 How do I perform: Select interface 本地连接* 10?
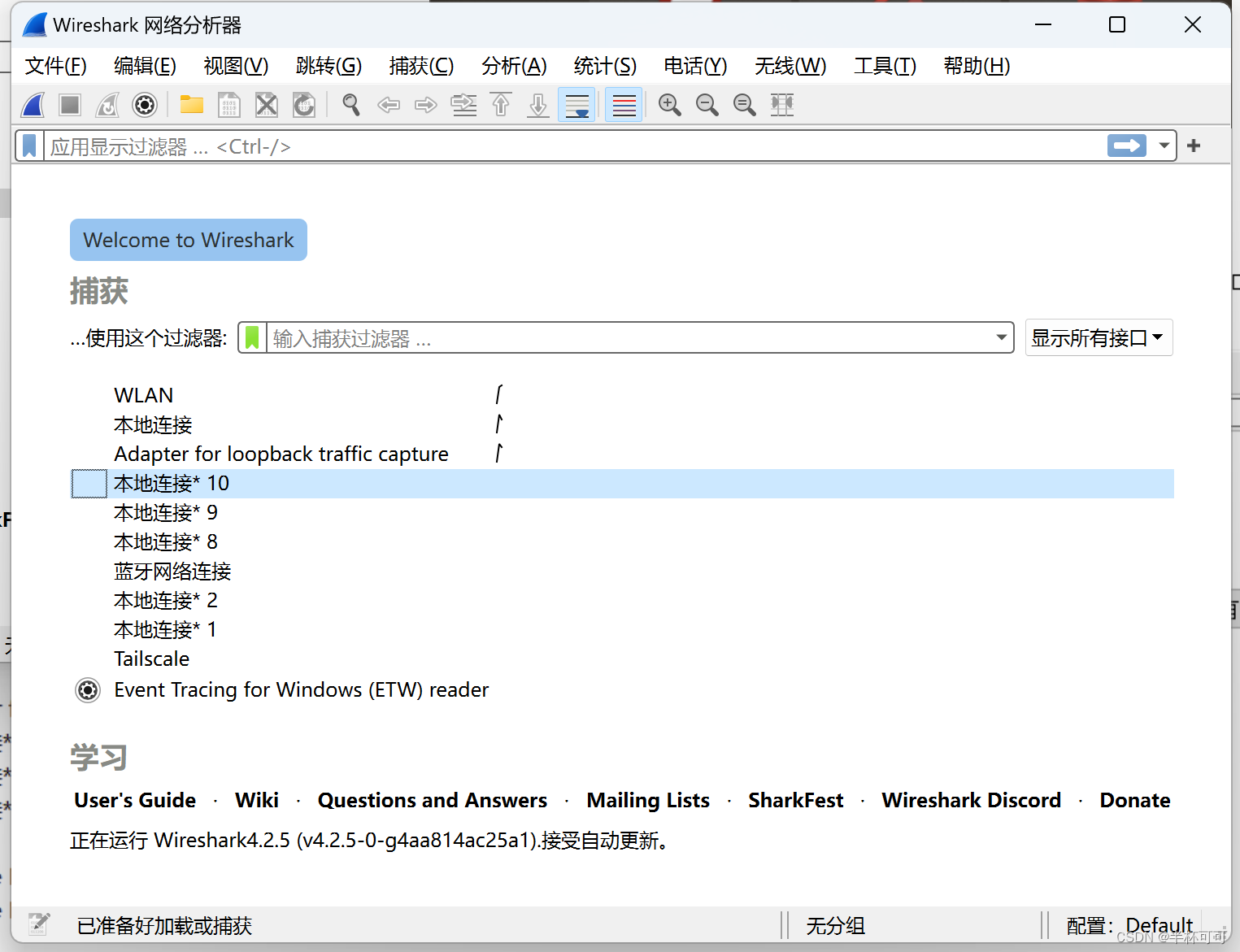(623, 484)
